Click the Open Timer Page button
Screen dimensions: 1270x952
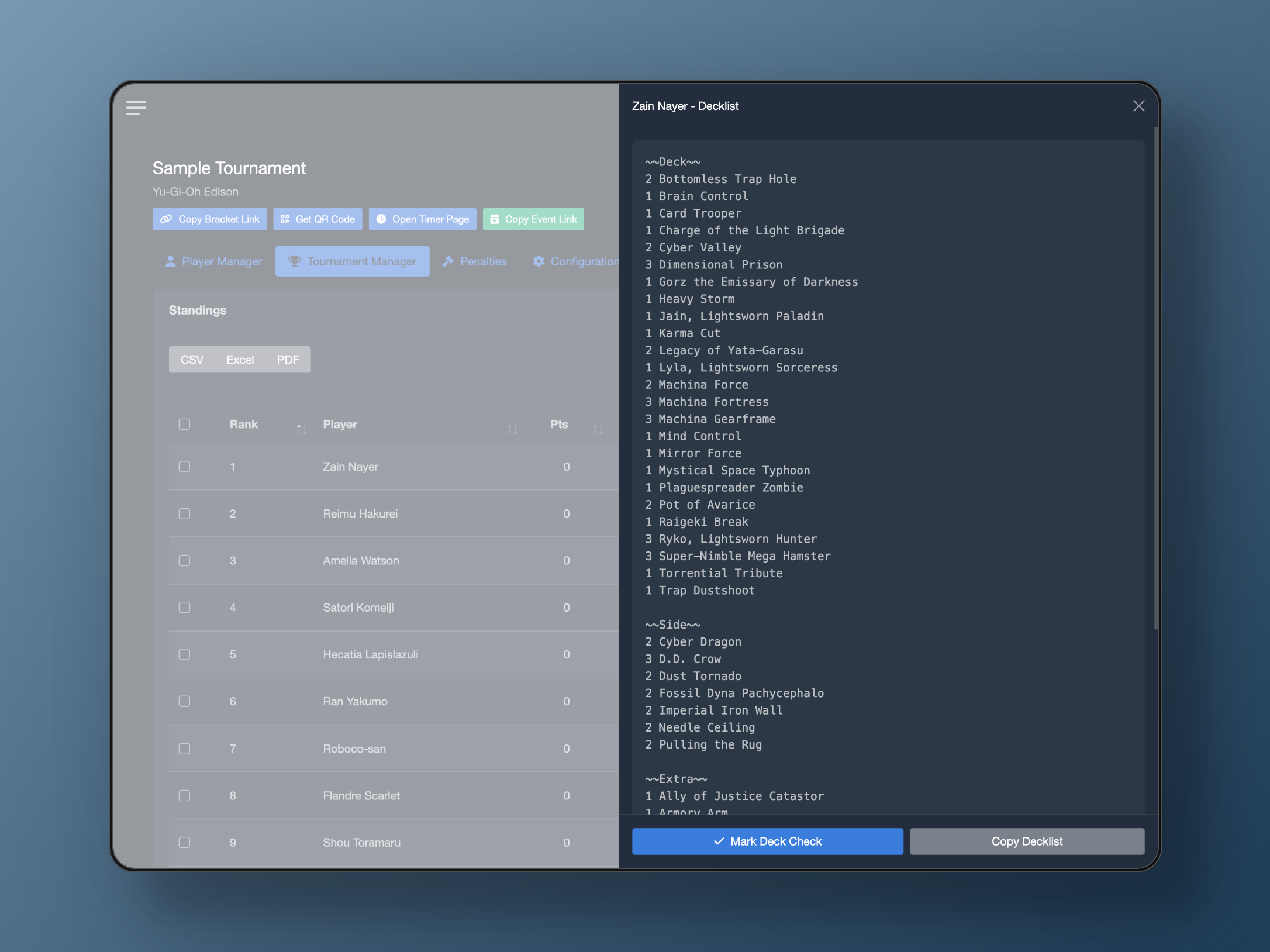point(422,219)
